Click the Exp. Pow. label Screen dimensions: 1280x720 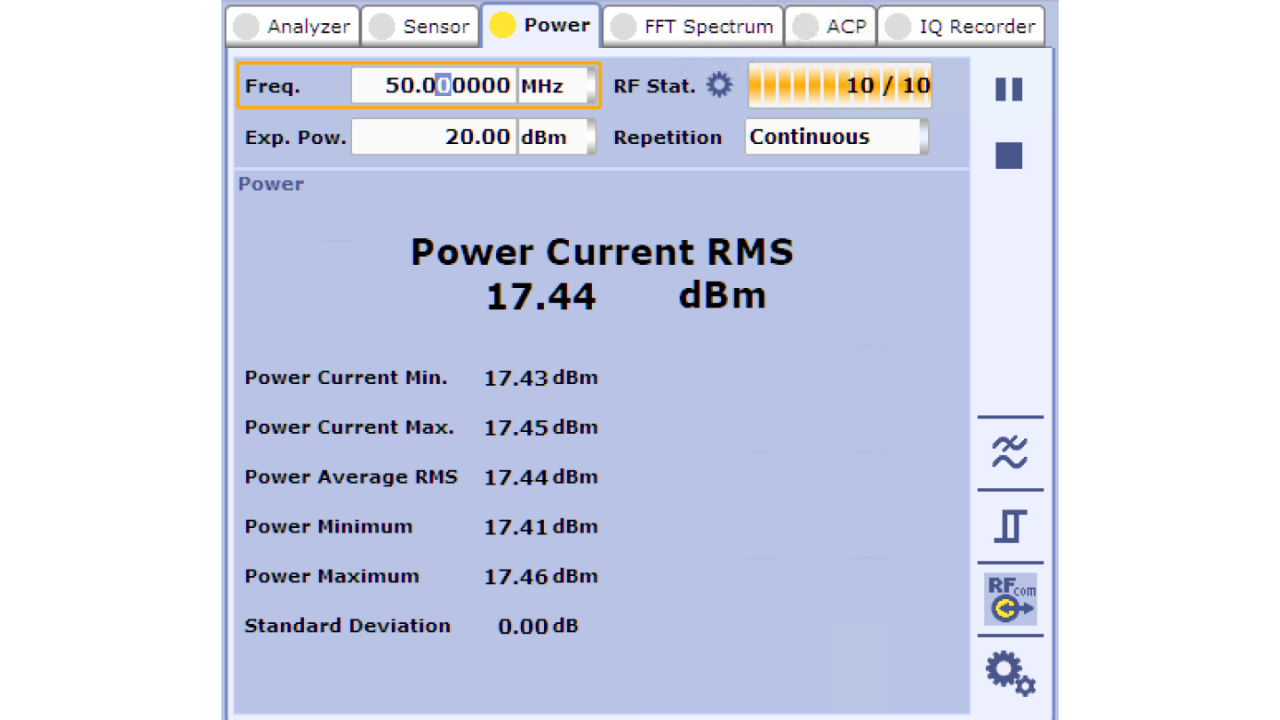[295, 137]
